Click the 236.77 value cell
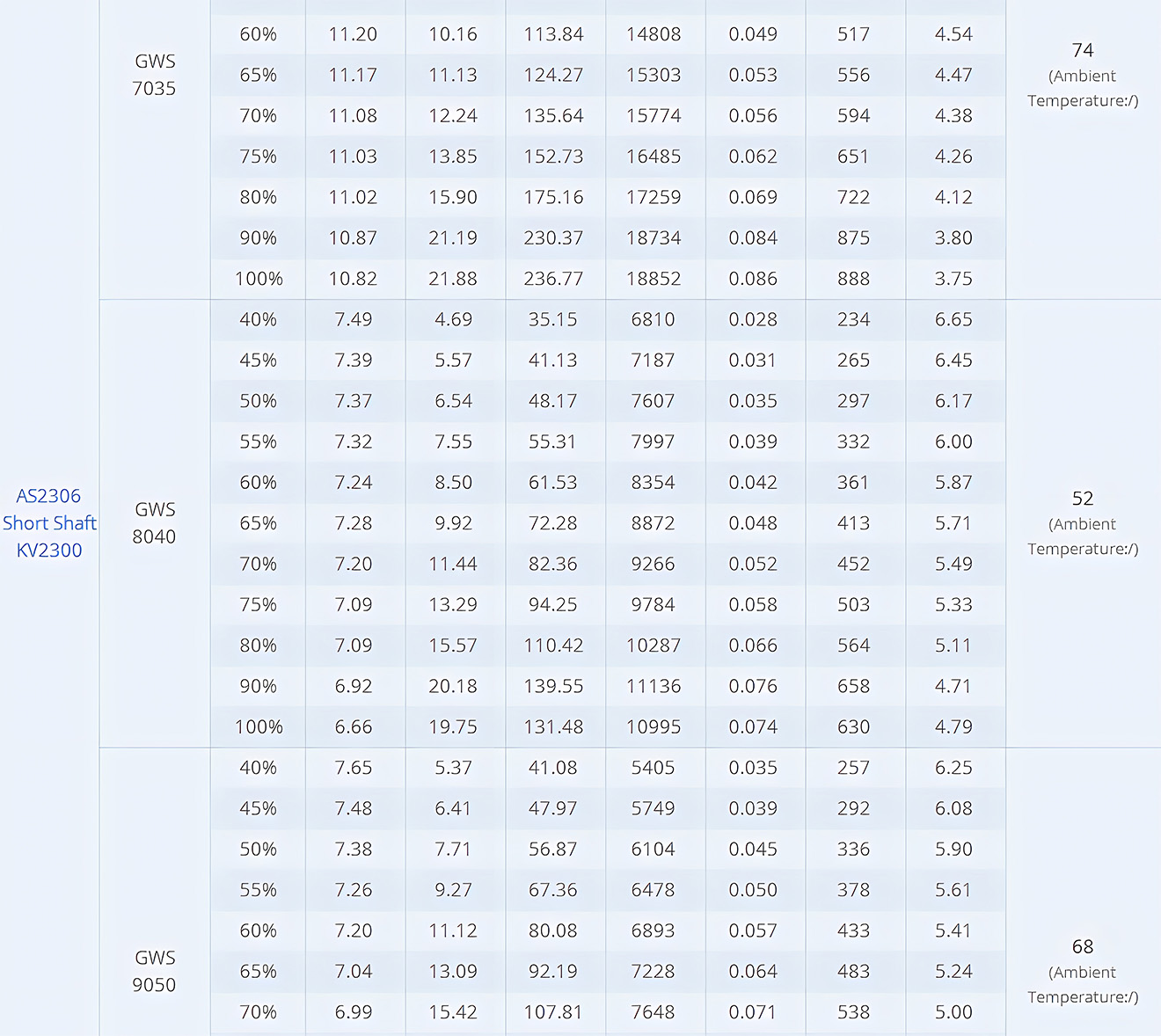Image resolution: width=1161 pixels, height=1036 pixels. coord(553,279)
